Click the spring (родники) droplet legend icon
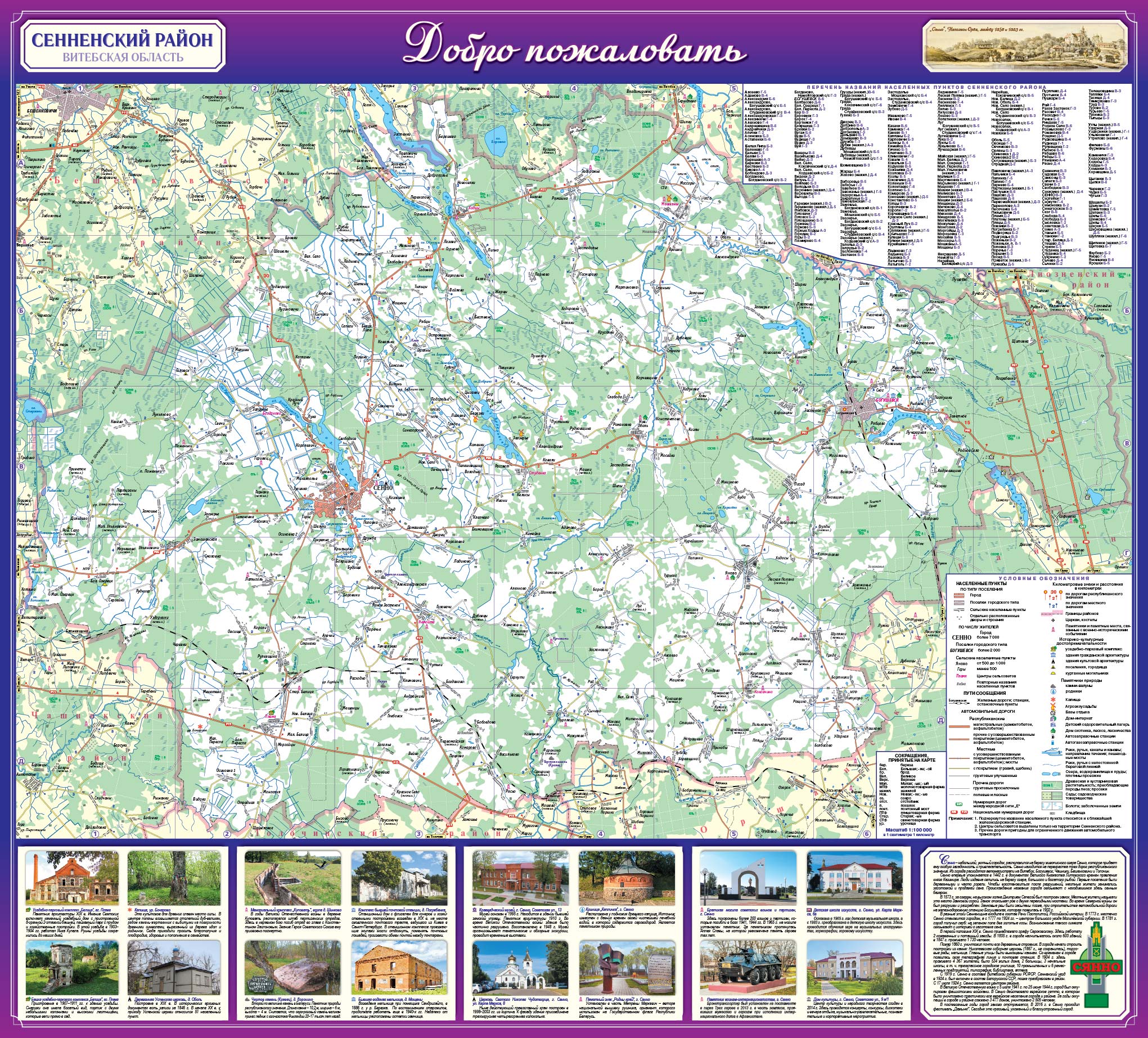This screenshot has height=1038, width=1148. pos(1054,692)
